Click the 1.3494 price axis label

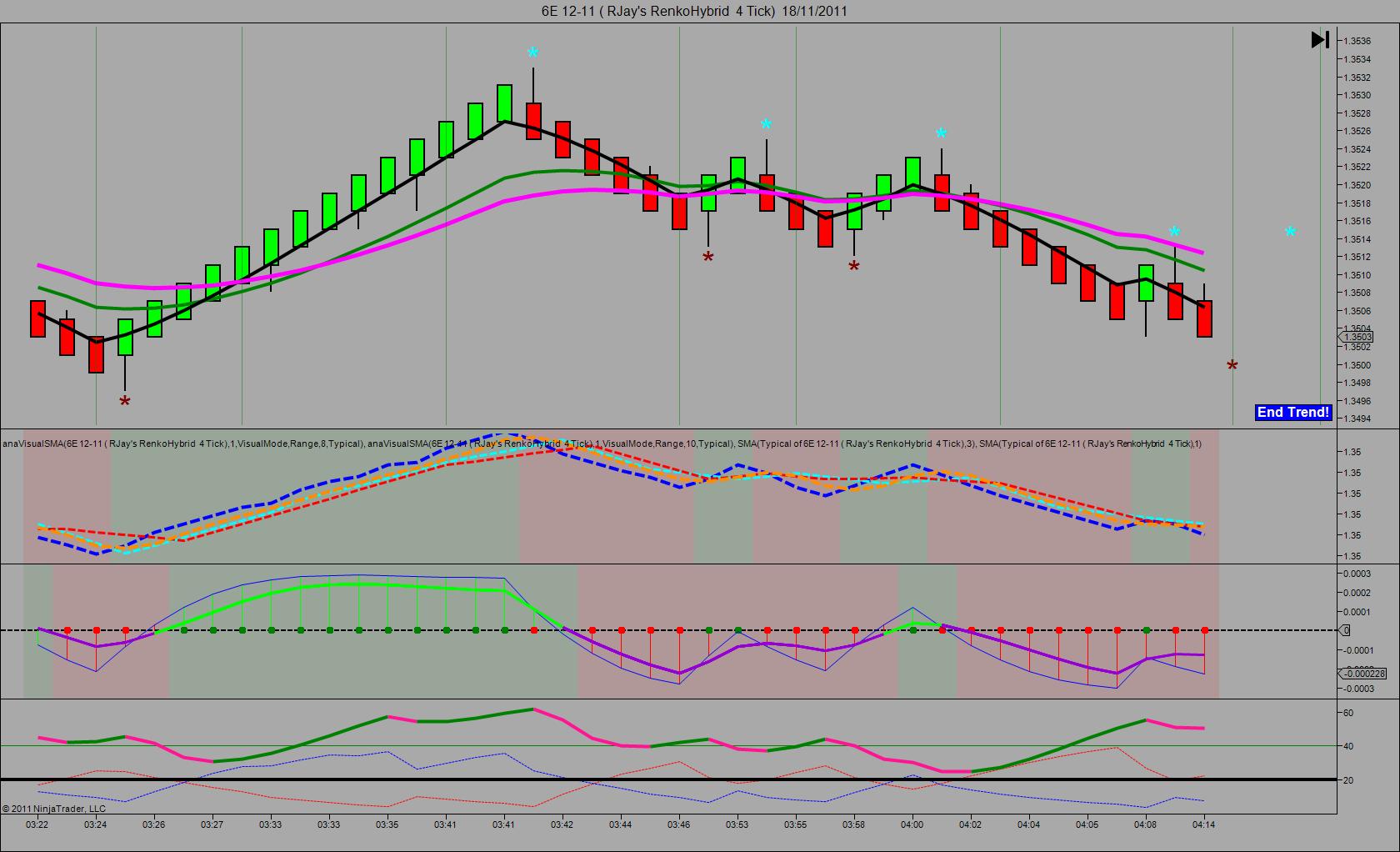1357,418
